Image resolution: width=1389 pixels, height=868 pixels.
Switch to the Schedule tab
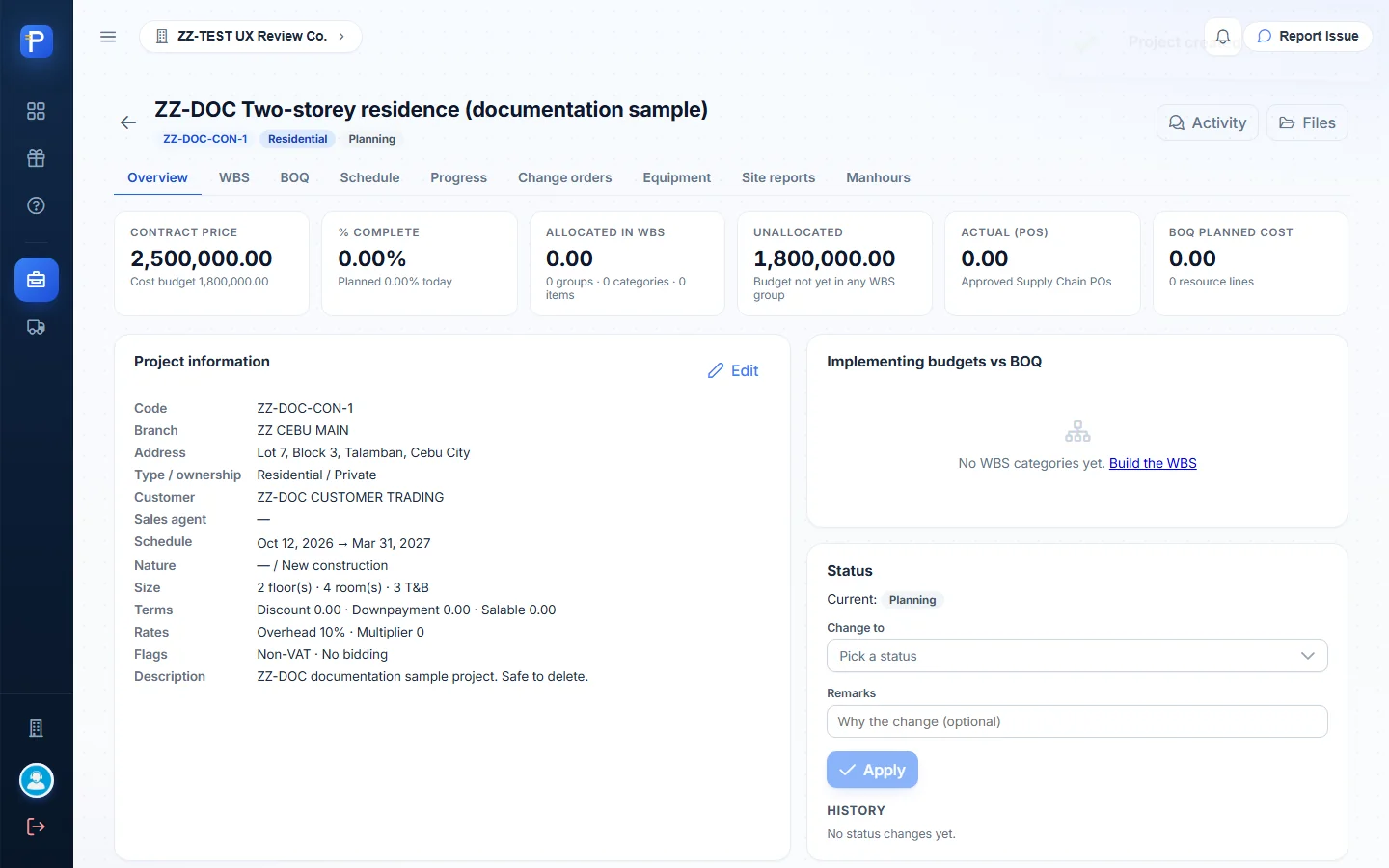[x=369, y=177]
